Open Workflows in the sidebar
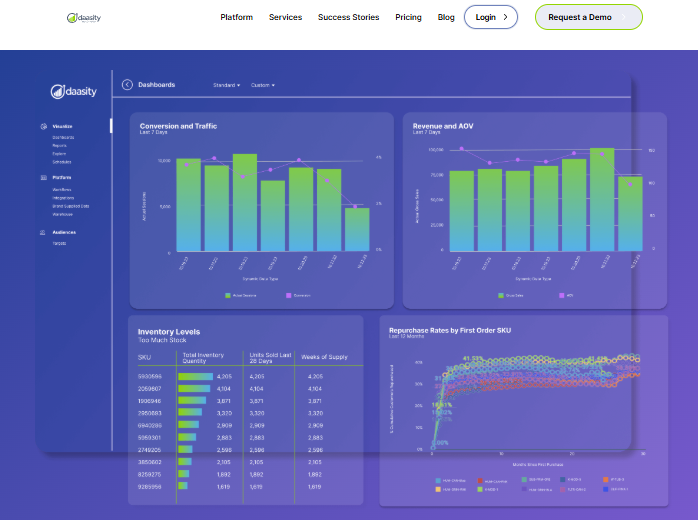 [x=62, y=190]
